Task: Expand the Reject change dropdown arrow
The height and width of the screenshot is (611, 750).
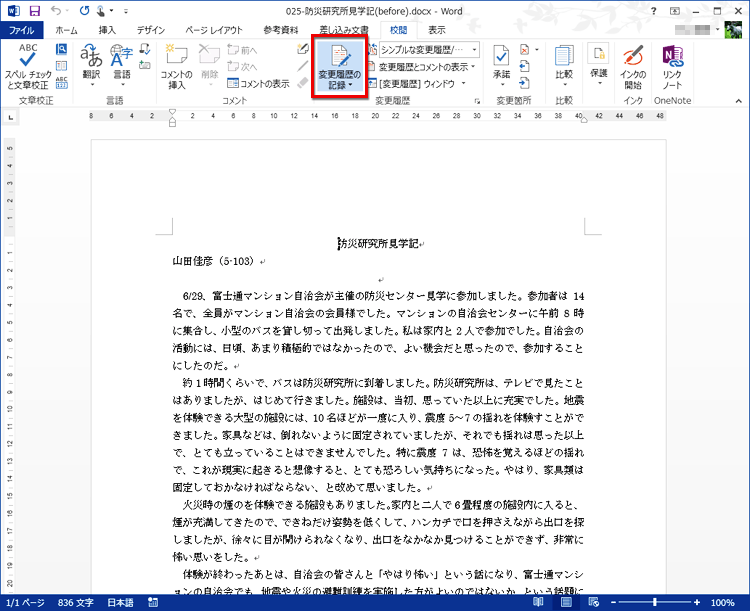Action: 537,49
